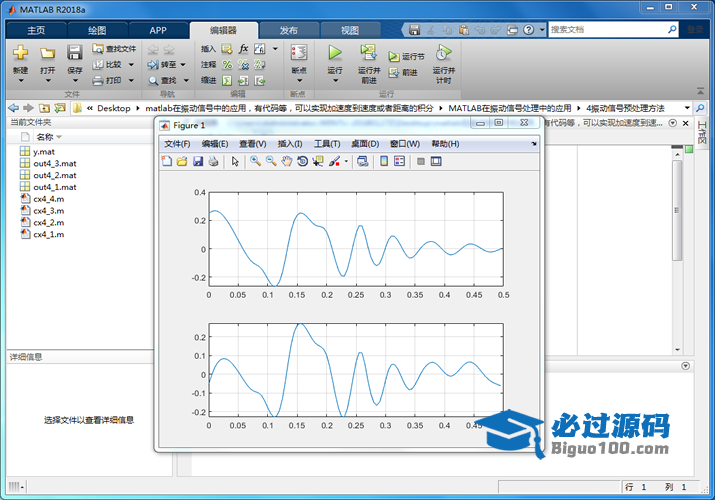Select Brush data tool in Figure 1
715x500 pixels.
point(334,161)
